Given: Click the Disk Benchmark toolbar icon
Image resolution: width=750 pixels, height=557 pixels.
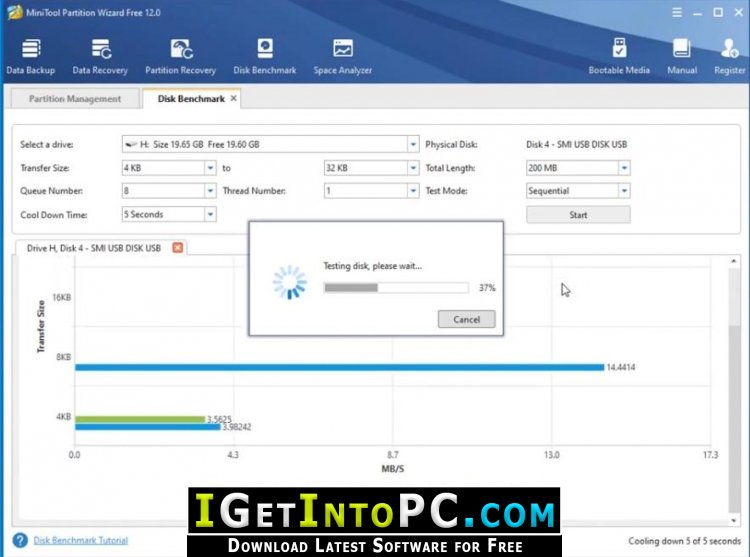Looking at the screenshot, I should click(265, 57).
